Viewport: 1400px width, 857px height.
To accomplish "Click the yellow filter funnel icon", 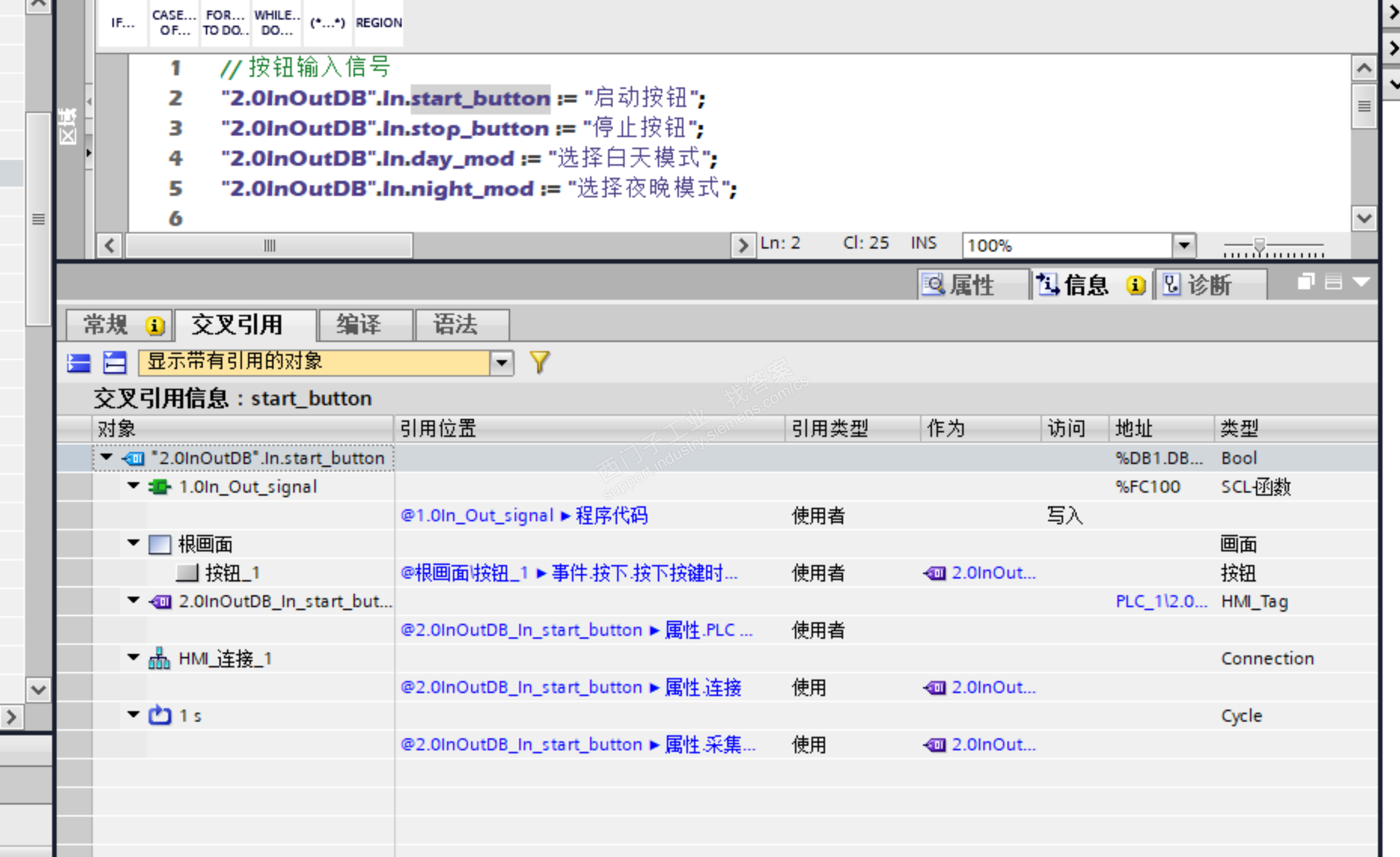I will (x=539, y=362).
